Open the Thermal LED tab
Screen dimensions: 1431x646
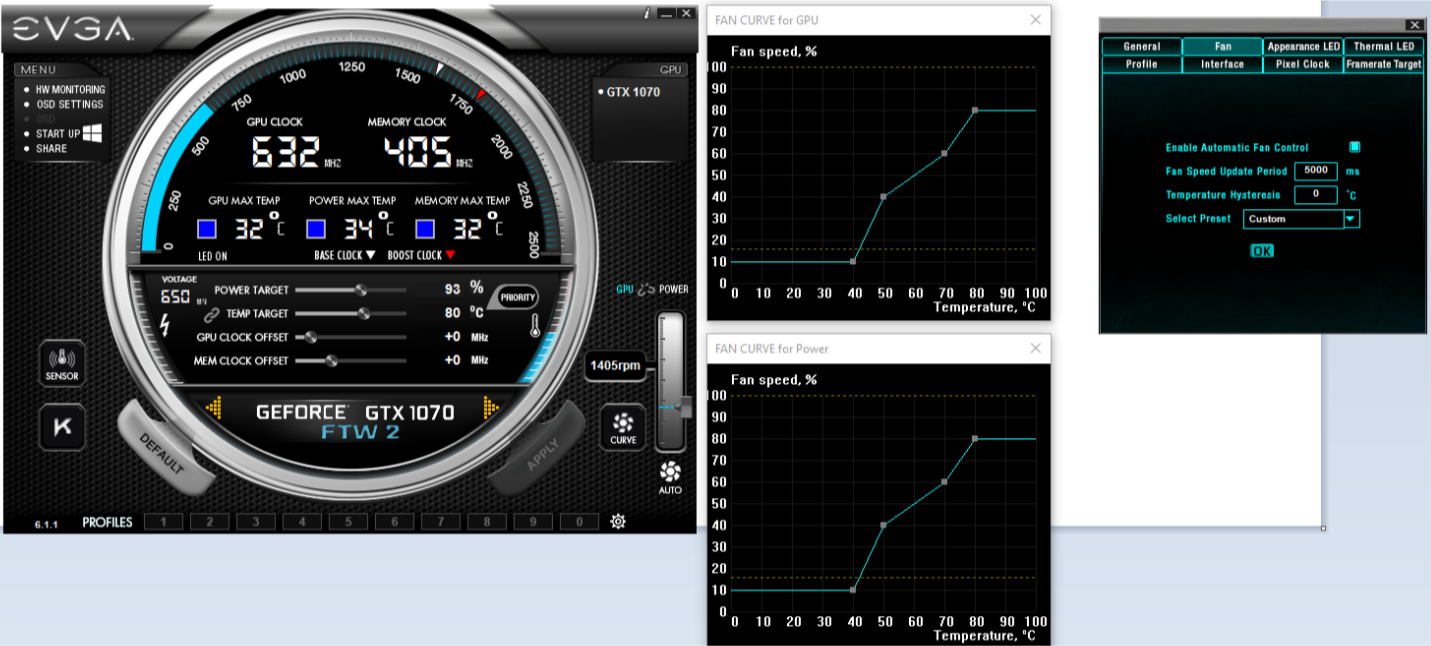(1384, 46)
